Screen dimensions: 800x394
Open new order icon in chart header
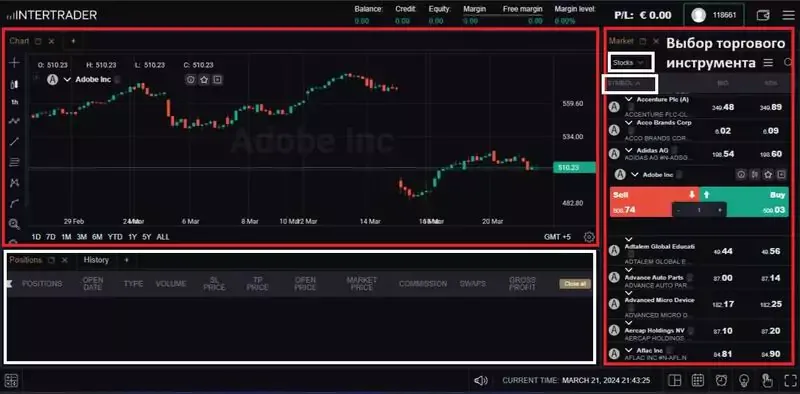point(217,80)
